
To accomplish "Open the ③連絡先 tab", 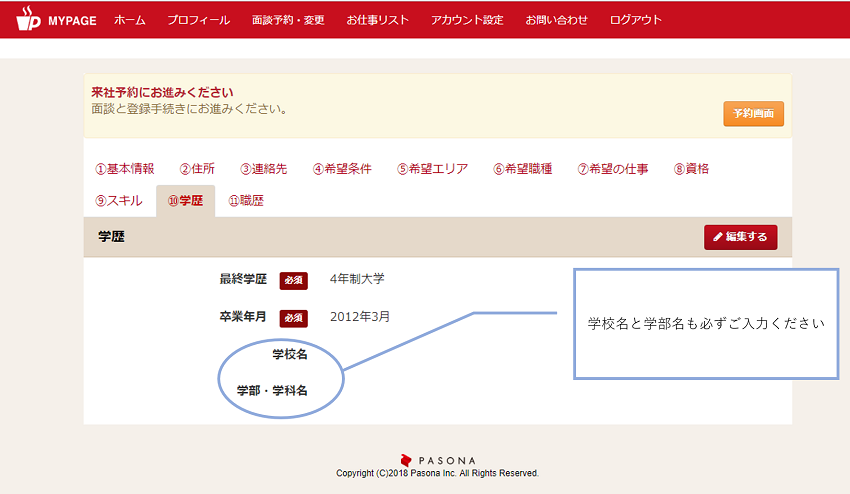I will tap(263, 169).
